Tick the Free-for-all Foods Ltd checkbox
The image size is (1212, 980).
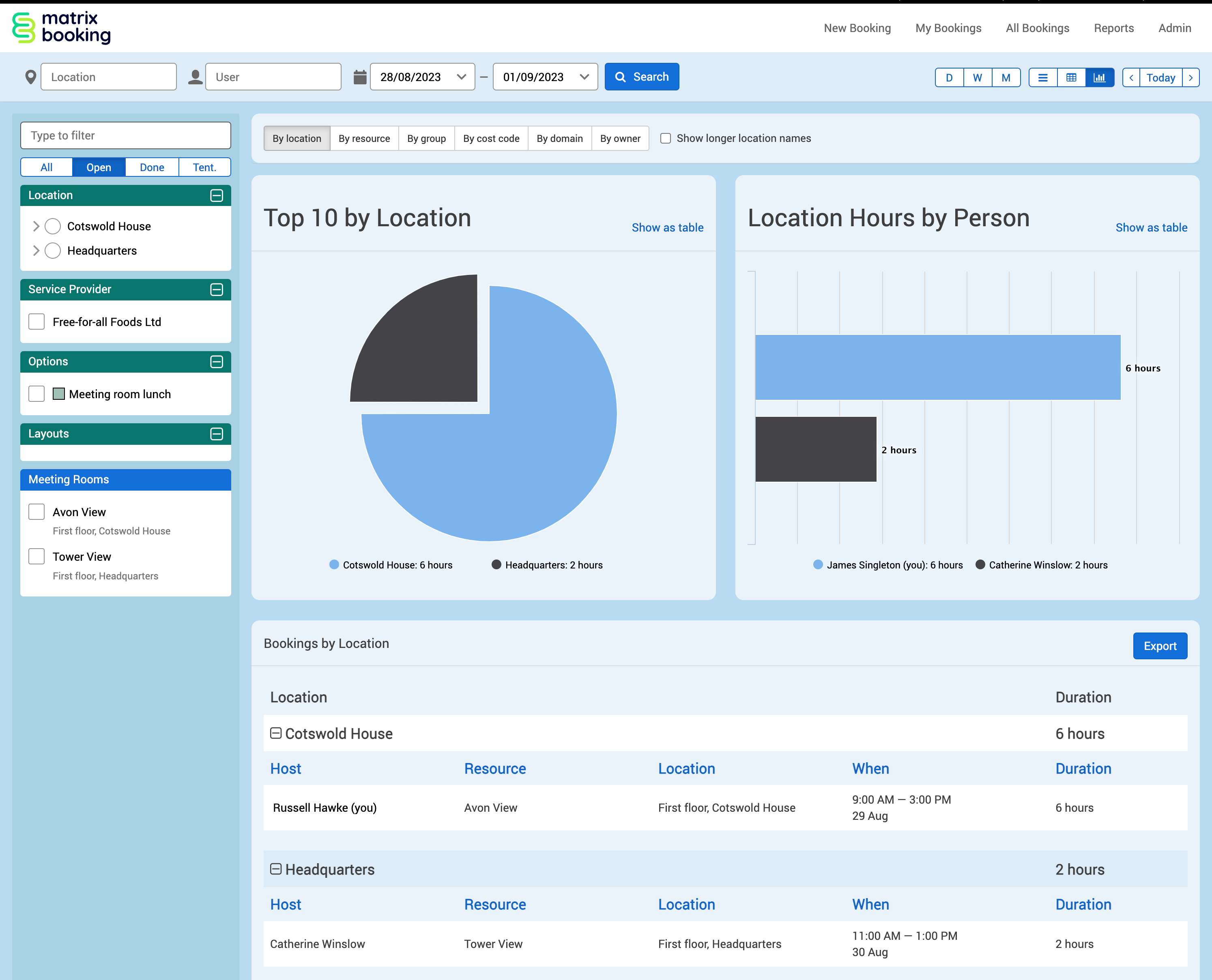click(37, 322)
